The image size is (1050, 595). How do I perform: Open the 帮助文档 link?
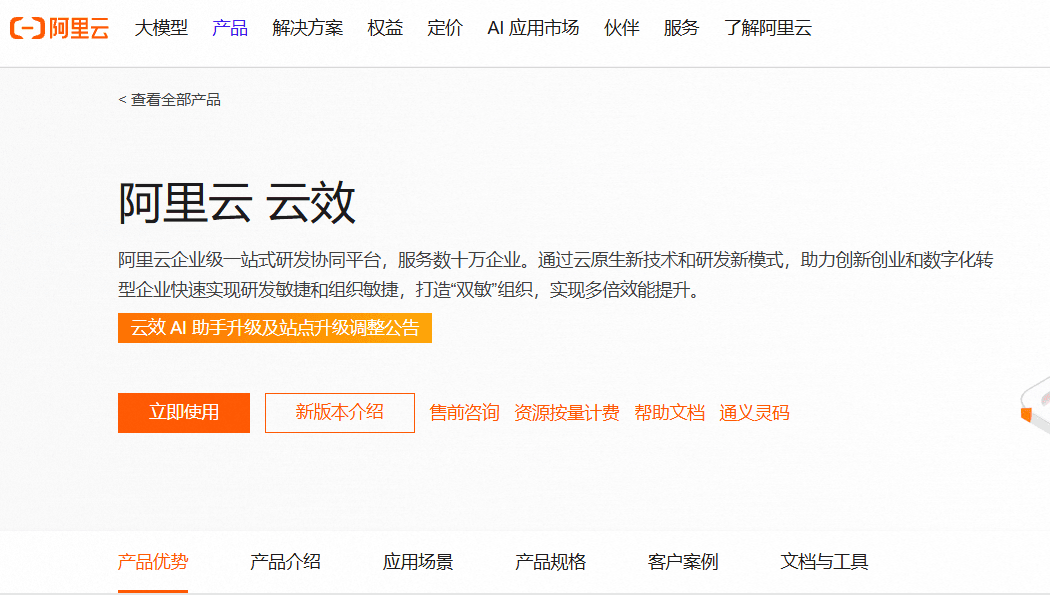[x=670, y=413]
